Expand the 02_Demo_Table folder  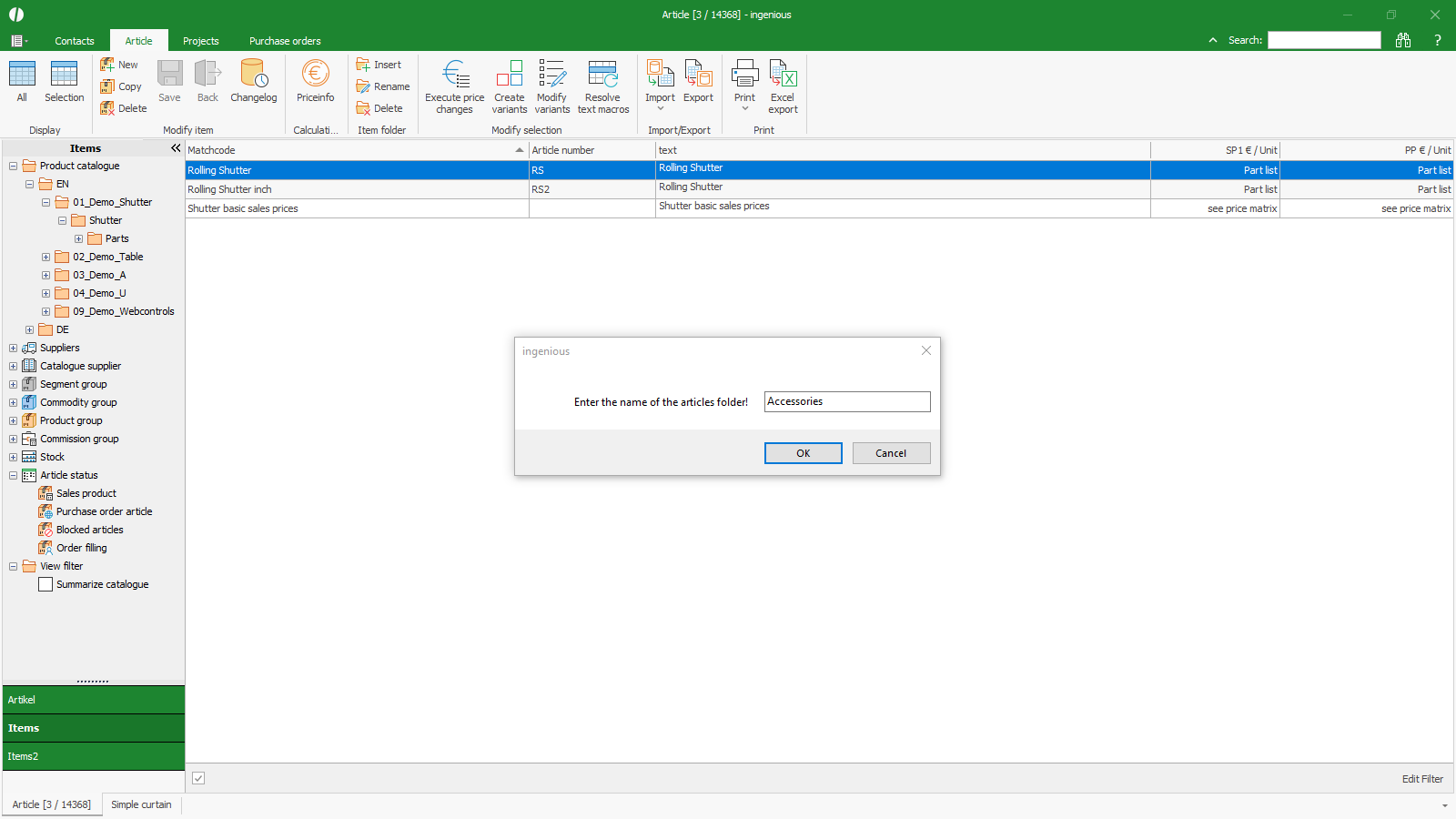tap(45, 257)
